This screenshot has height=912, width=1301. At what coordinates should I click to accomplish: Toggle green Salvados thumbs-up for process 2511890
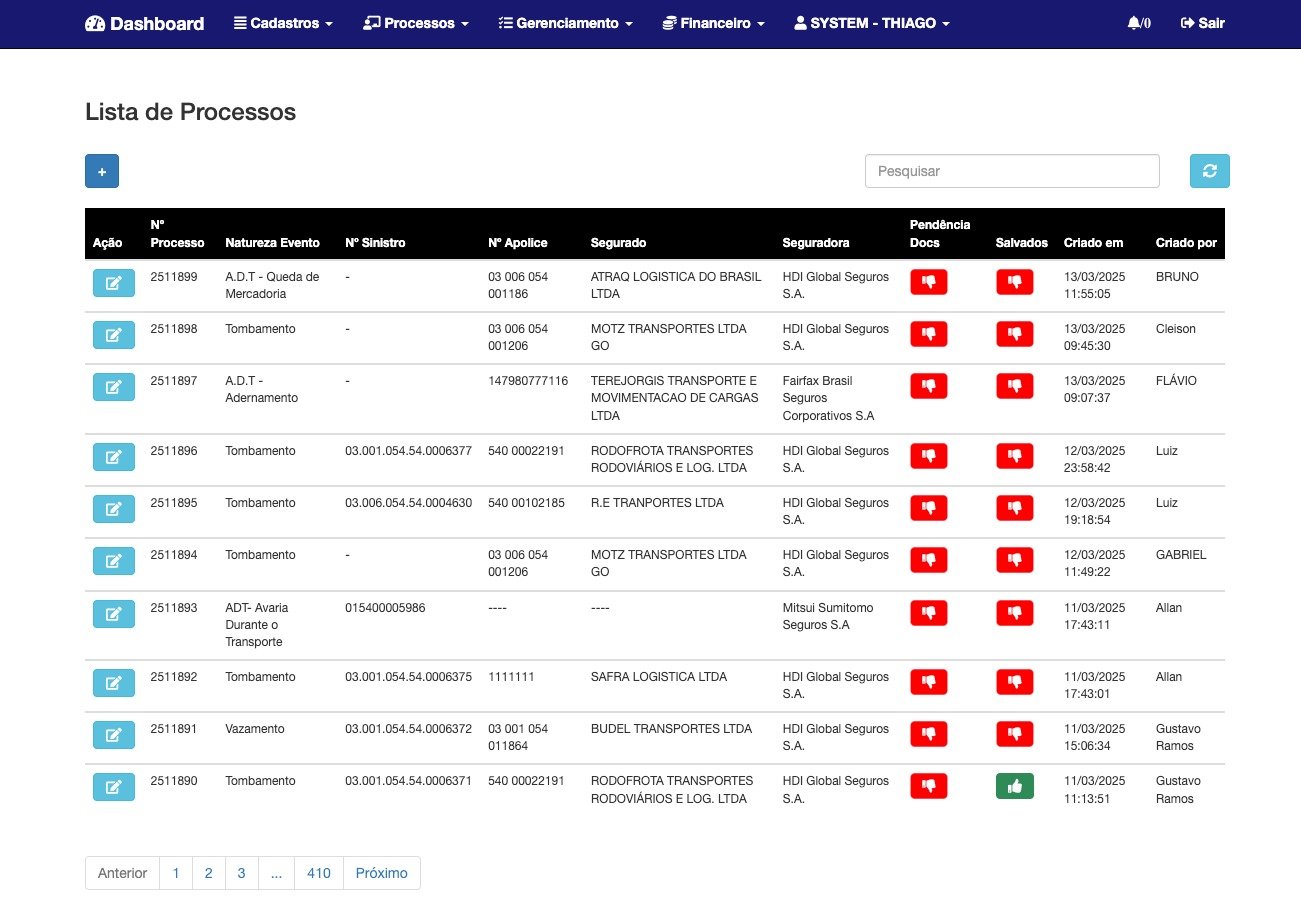click(x=1014, y=786)
